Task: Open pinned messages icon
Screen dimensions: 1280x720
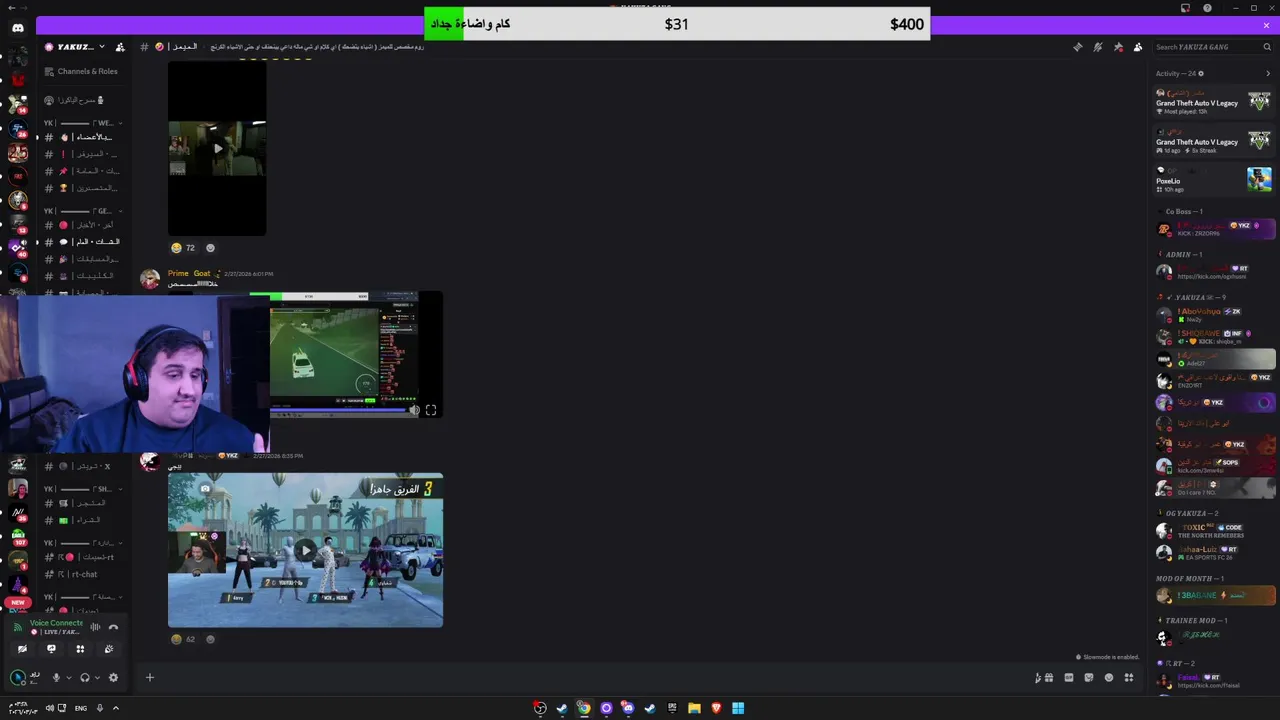Action: (1118, 47)
